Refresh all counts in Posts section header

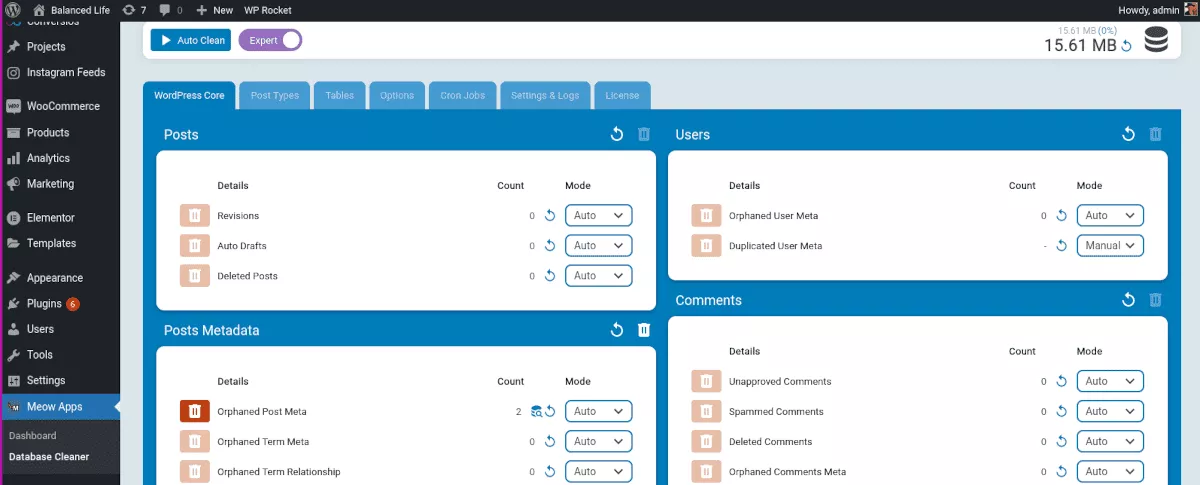617,134
